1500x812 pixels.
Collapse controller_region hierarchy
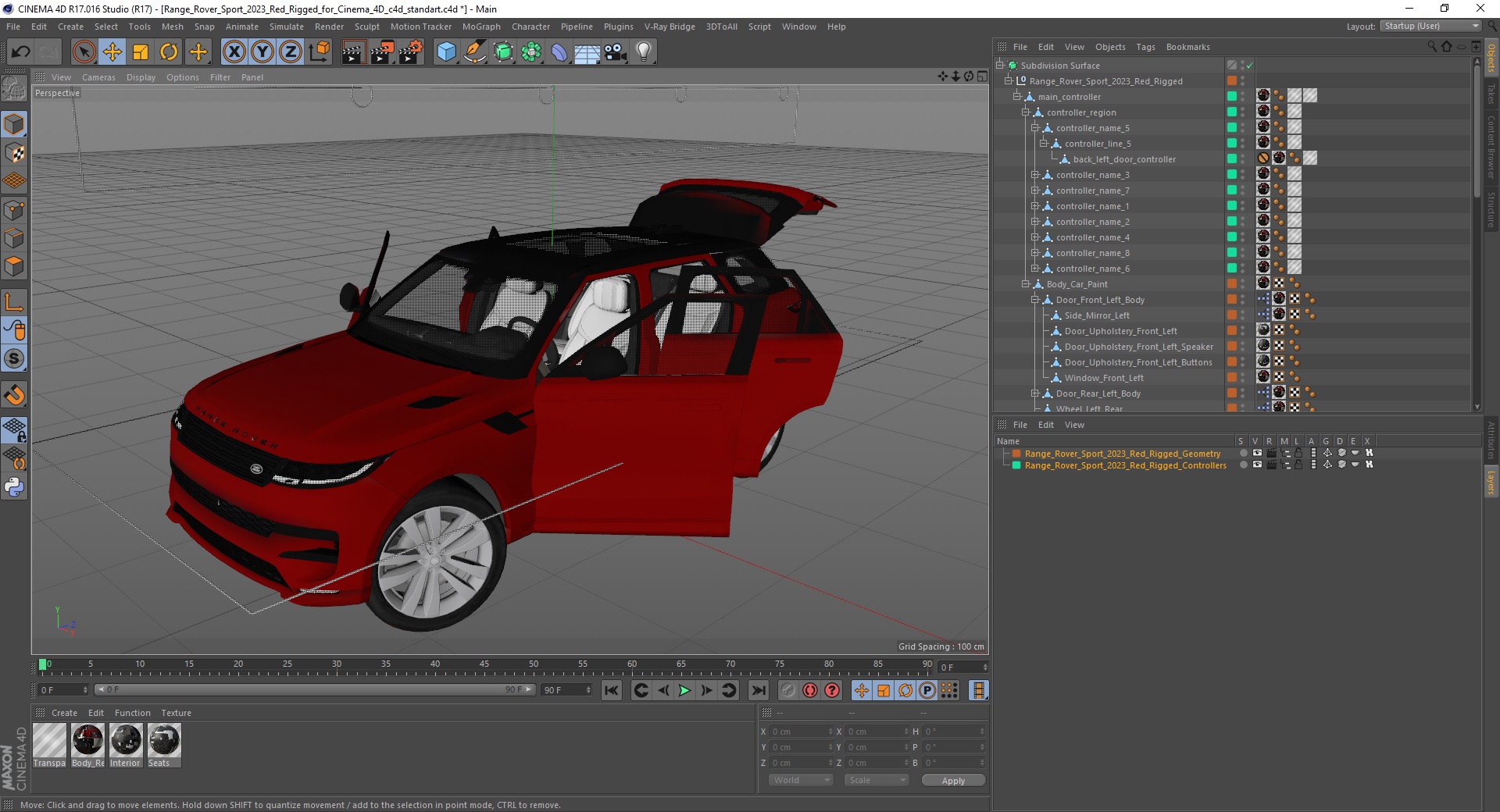pyautogui.click(x=1026, y=112)
